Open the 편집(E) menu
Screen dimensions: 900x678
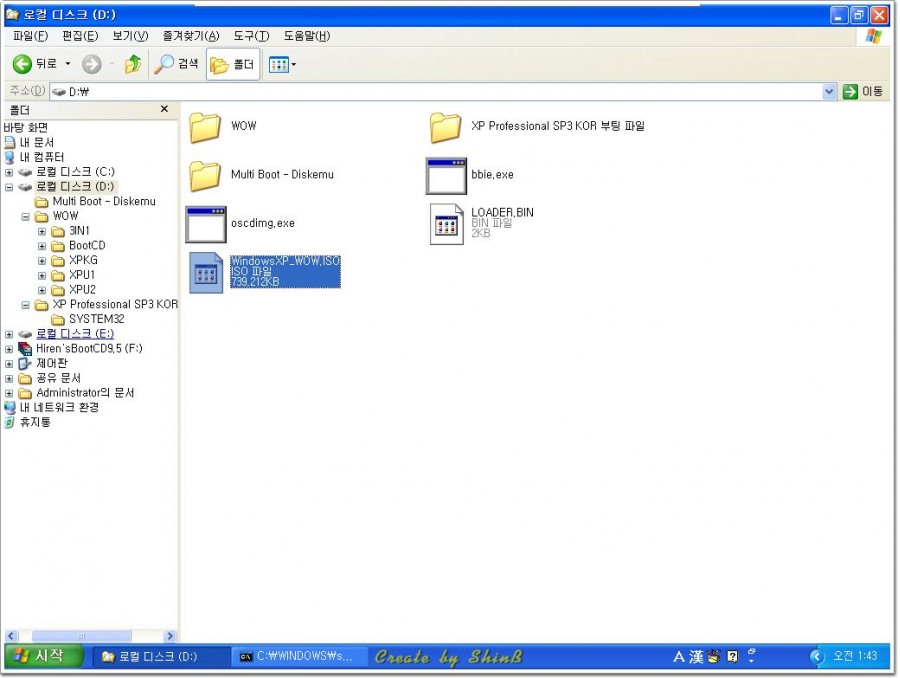(80, 36)
